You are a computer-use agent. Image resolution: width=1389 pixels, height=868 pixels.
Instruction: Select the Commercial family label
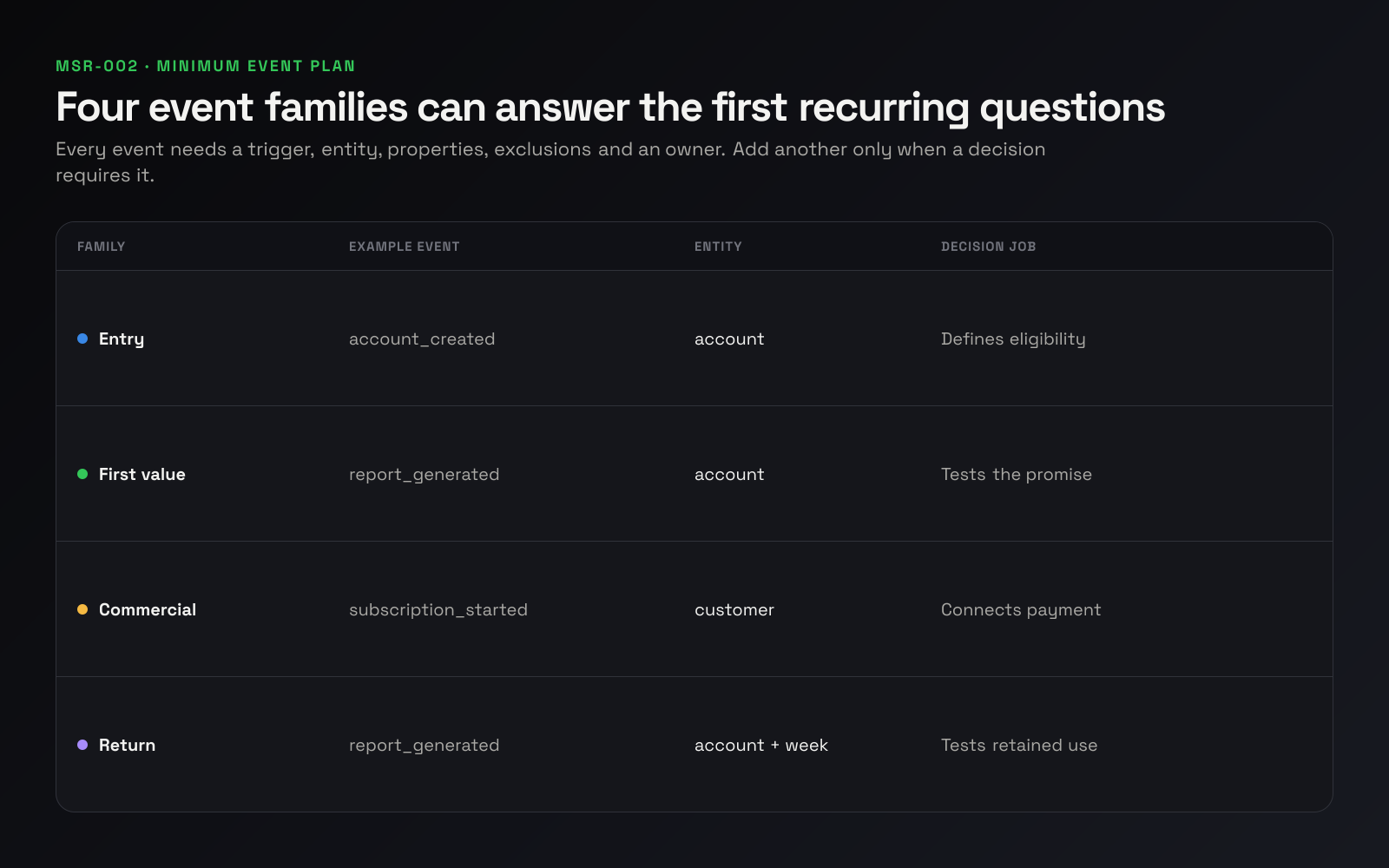pyautogui.click(x=148, y=609)
